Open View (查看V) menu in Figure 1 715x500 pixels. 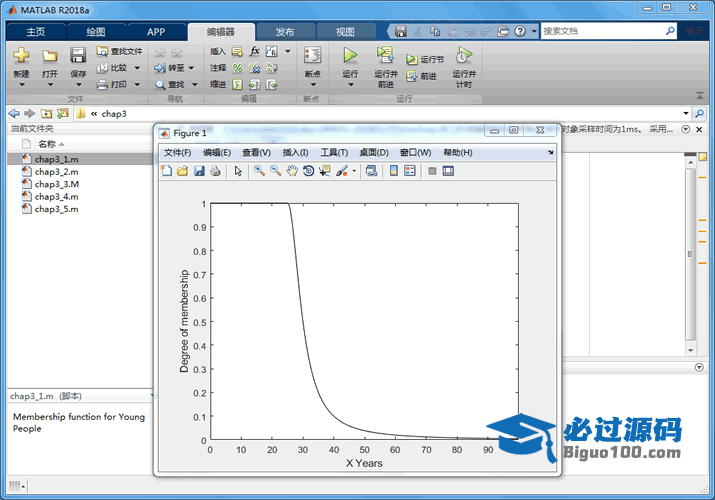256,152
